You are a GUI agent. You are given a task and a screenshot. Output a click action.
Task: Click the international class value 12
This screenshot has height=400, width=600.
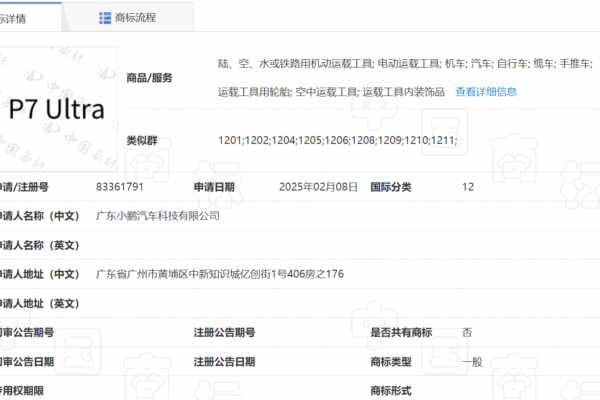[x=468, y=187]
